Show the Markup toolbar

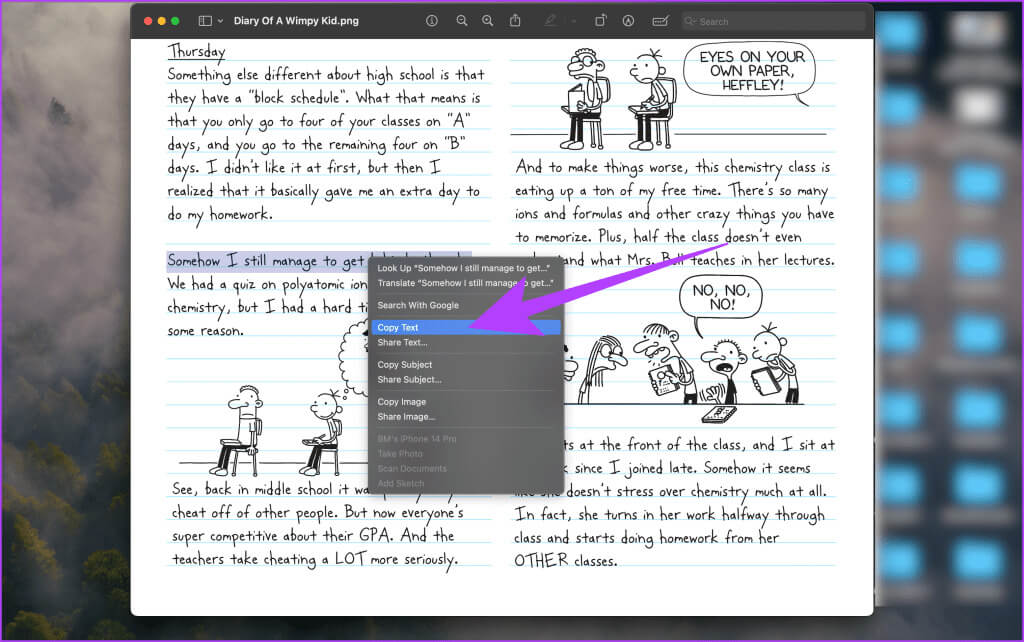628,21
